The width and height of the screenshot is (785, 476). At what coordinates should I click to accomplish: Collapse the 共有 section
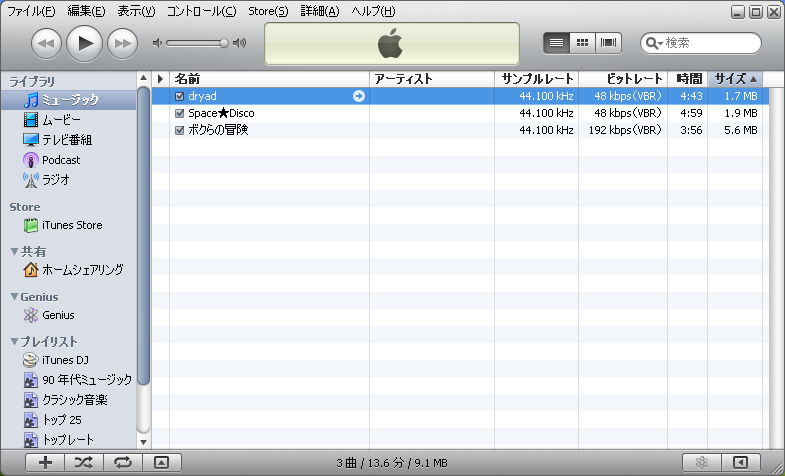14,252
